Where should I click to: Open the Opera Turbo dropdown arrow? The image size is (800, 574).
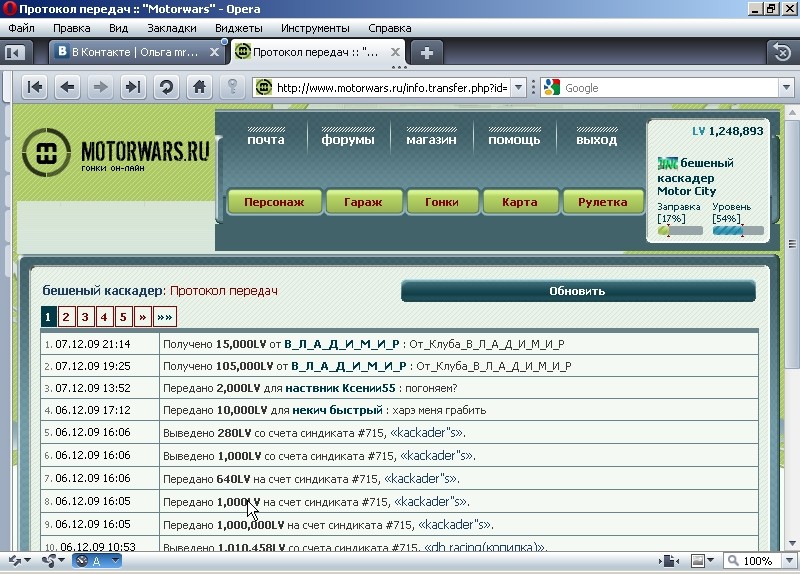pyautogui.click(x=116, y=561)
